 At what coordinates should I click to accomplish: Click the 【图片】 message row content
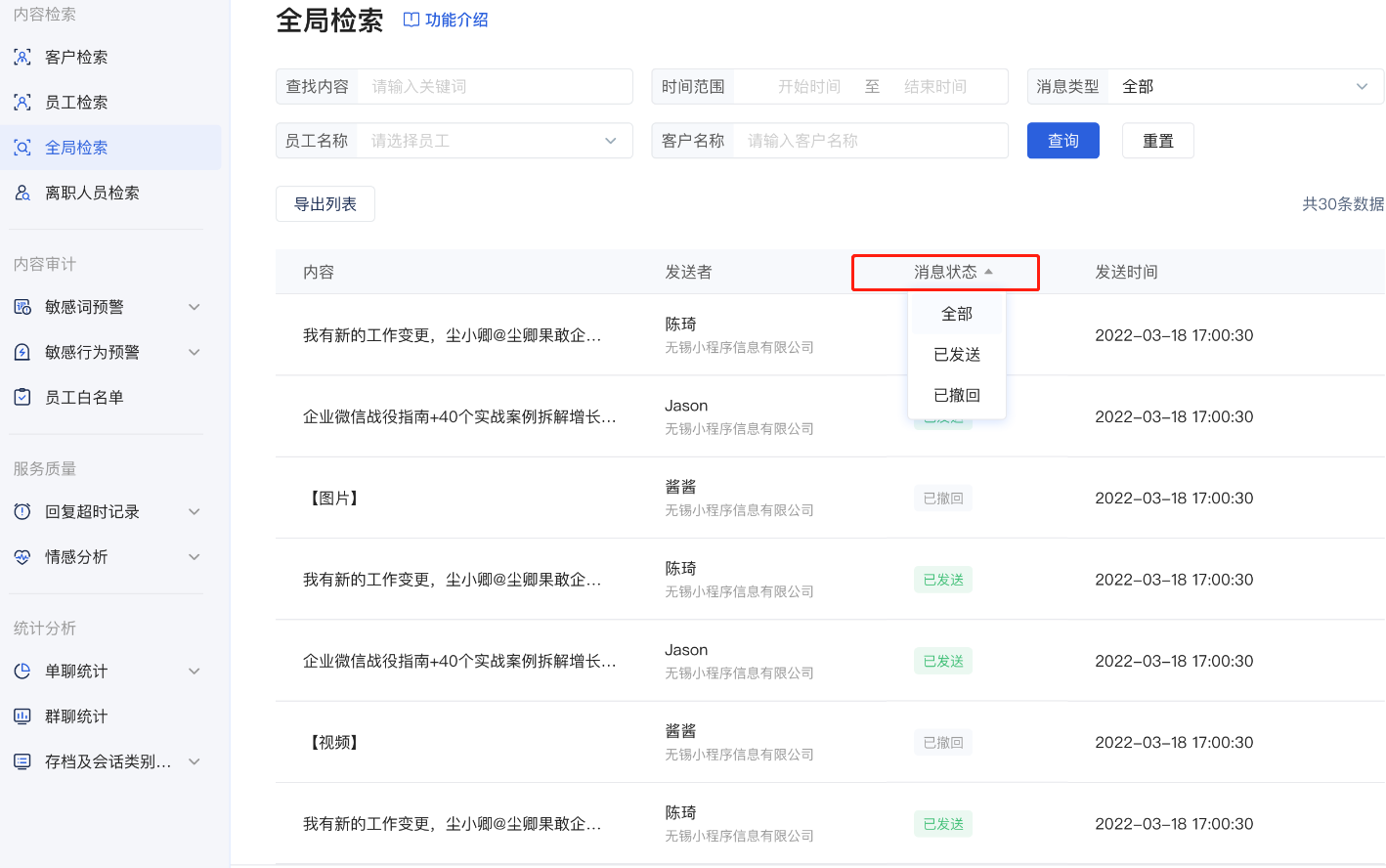(334, 499)
